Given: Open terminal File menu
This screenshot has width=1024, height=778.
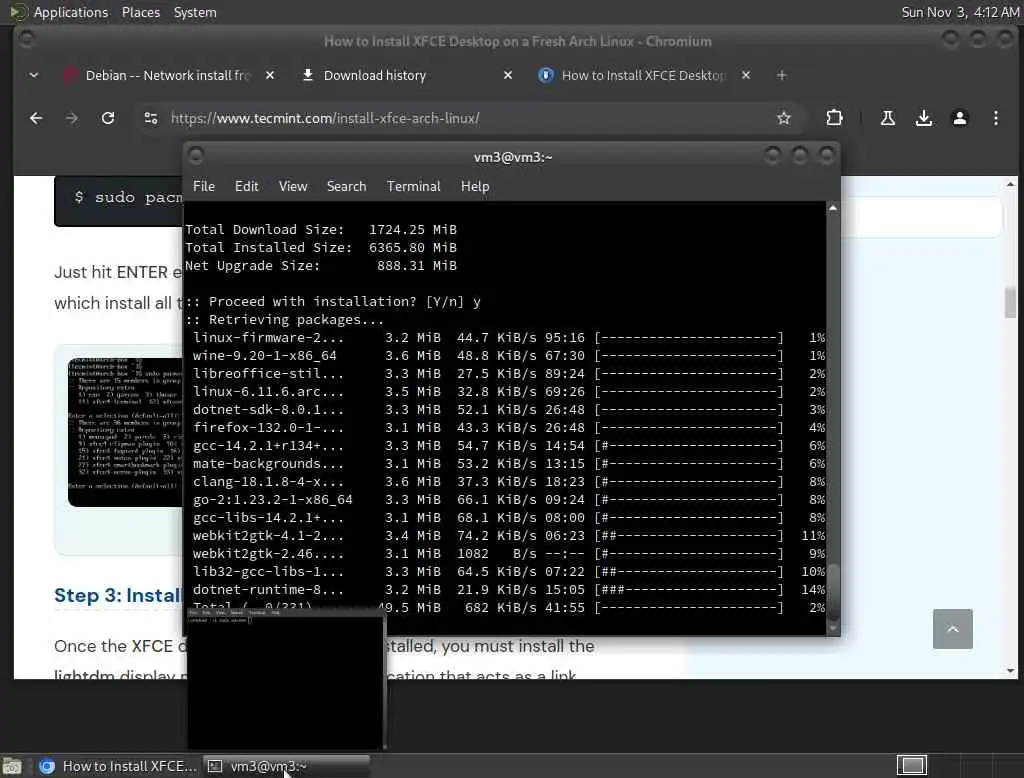Looking at the screenshot, I should [x=204, y=186].
